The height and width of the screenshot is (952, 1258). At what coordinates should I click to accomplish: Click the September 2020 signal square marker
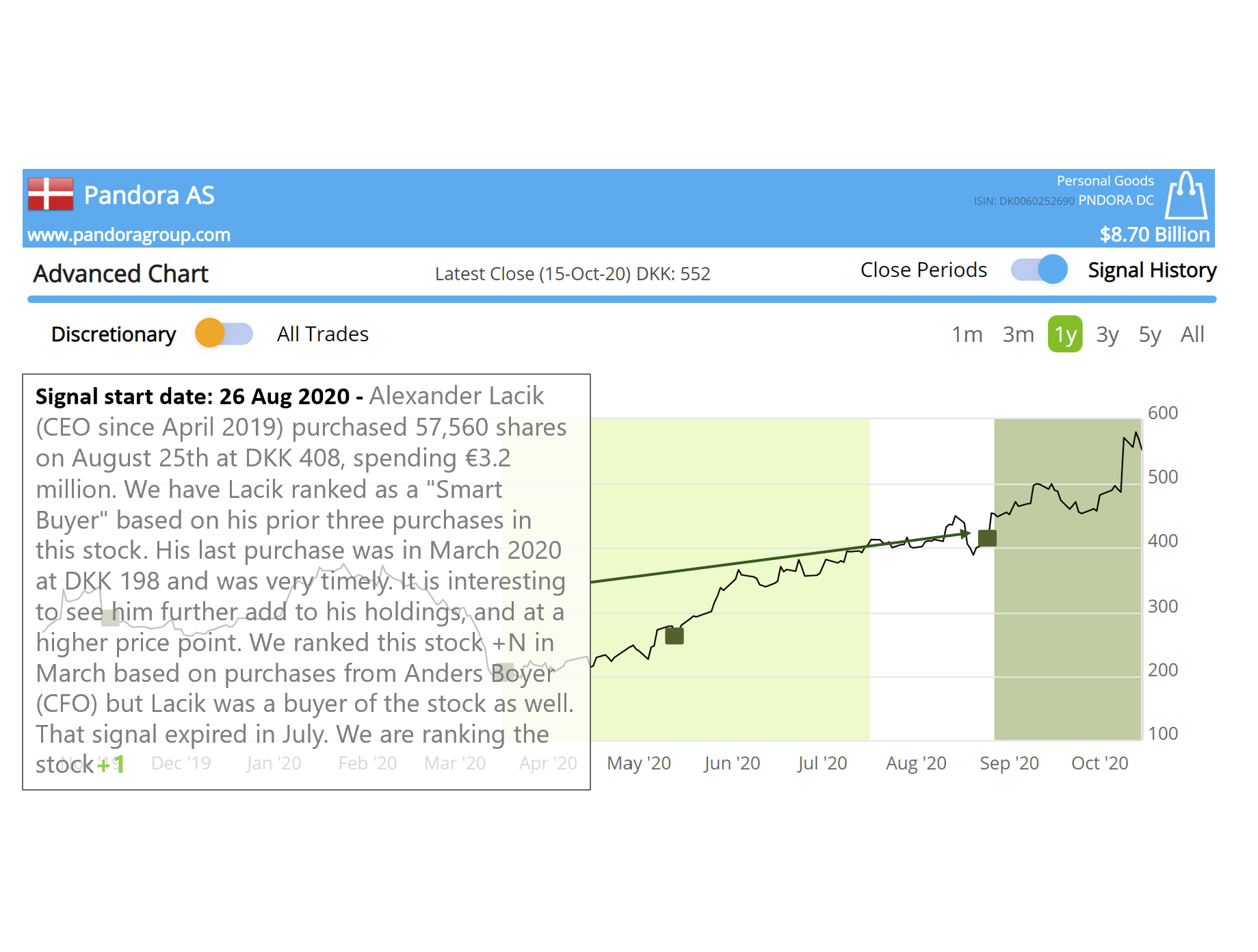click(987, 538)
